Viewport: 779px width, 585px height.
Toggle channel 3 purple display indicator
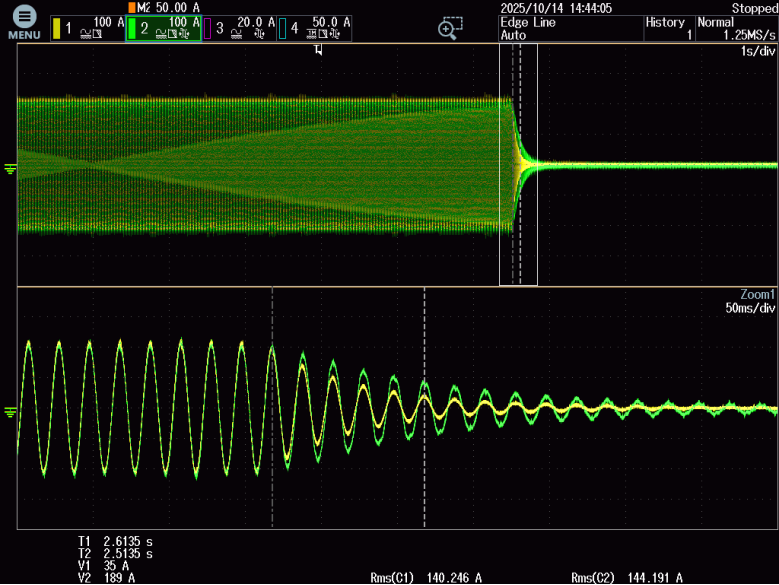207,29
